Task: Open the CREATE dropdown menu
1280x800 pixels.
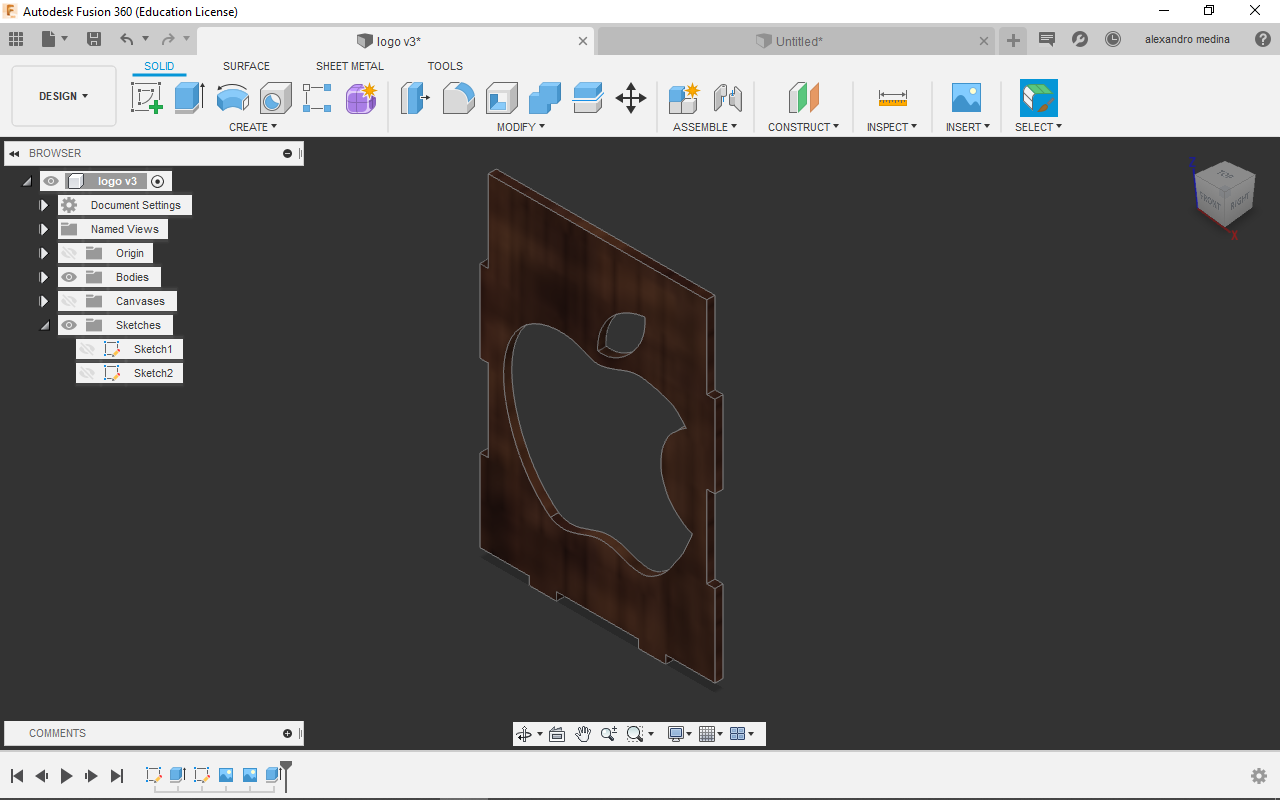Action: [253, 127]
